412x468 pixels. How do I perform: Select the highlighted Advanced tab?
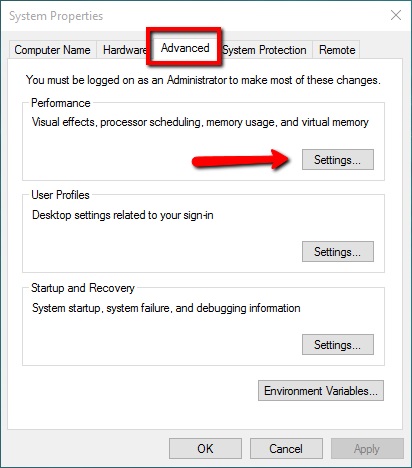click(185, 48)
